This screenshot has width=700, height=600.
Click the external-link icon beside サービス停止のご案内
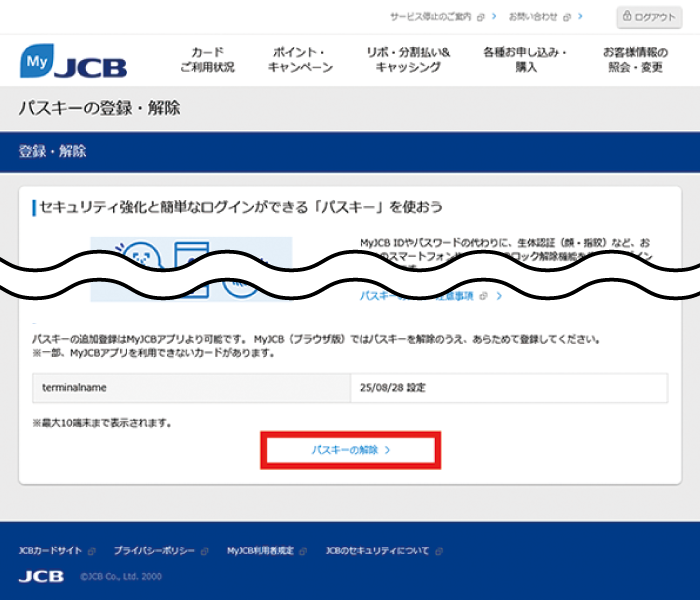pyautogui.click(x=481, y=17)
